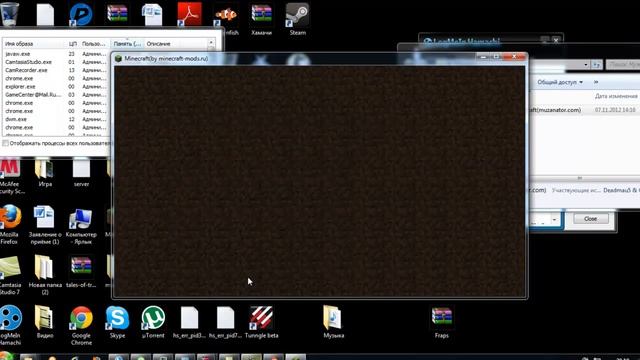This screenshot has width=640, height=360.
Task: Sort Explorer files by Дата изменения
Action: 616,96
